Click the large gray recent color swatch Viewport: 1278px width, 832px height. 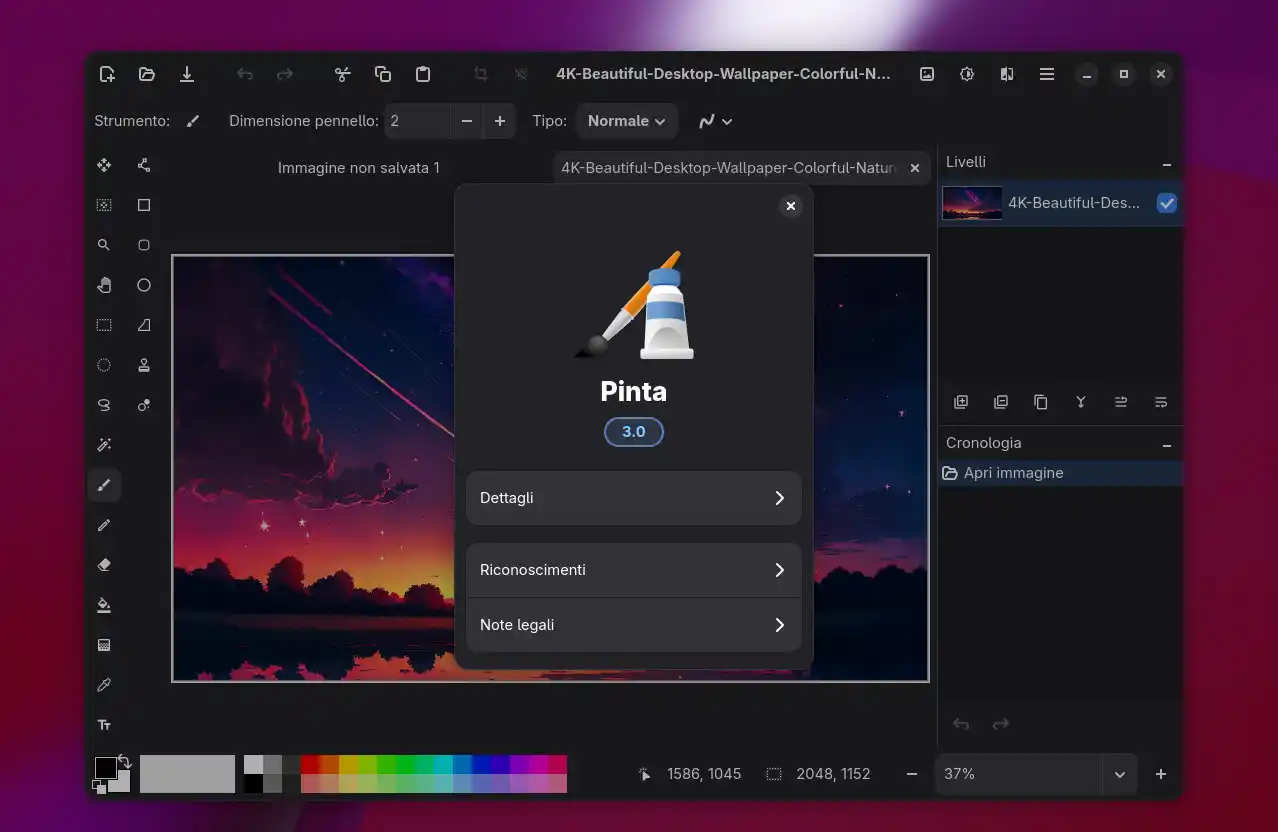click(187, 774)
